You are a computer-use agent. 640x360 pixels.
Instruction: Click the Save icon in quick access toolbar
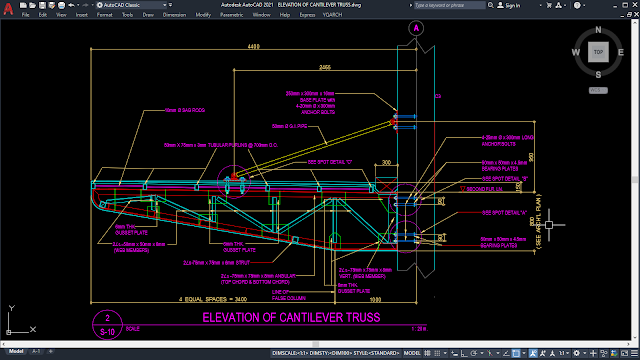click(42, 5)
